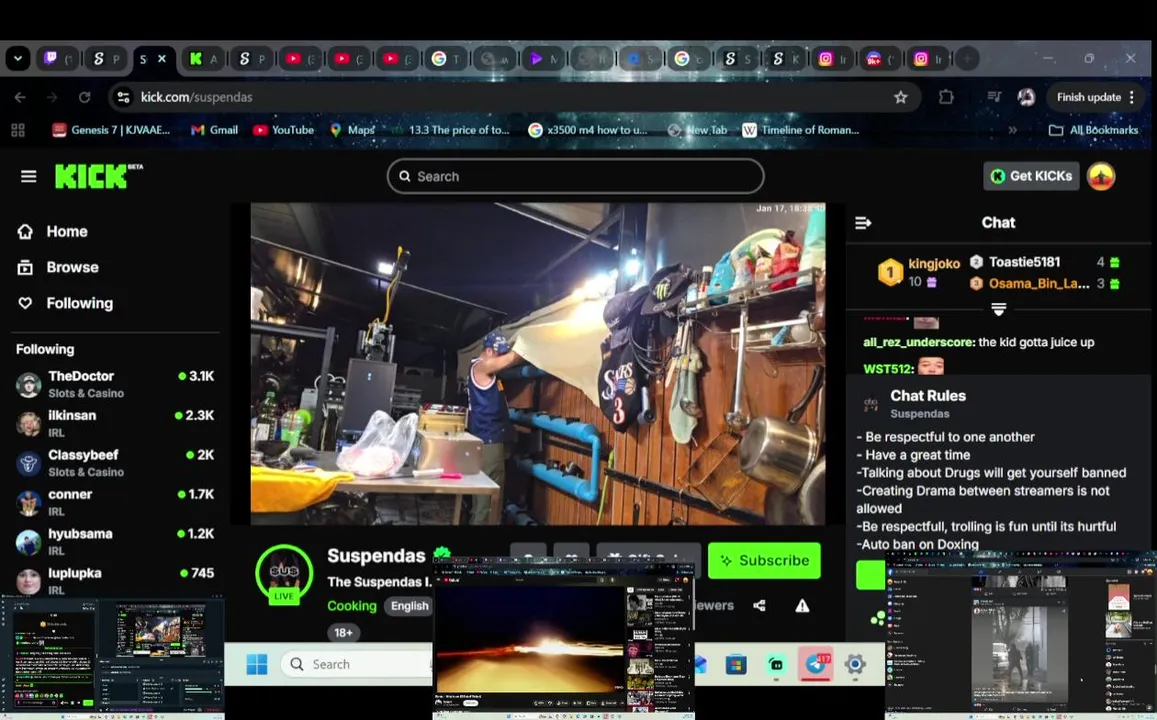Click the share stream icon
Viewport: 1157px width, 720px height.
(x=759, y=606)
